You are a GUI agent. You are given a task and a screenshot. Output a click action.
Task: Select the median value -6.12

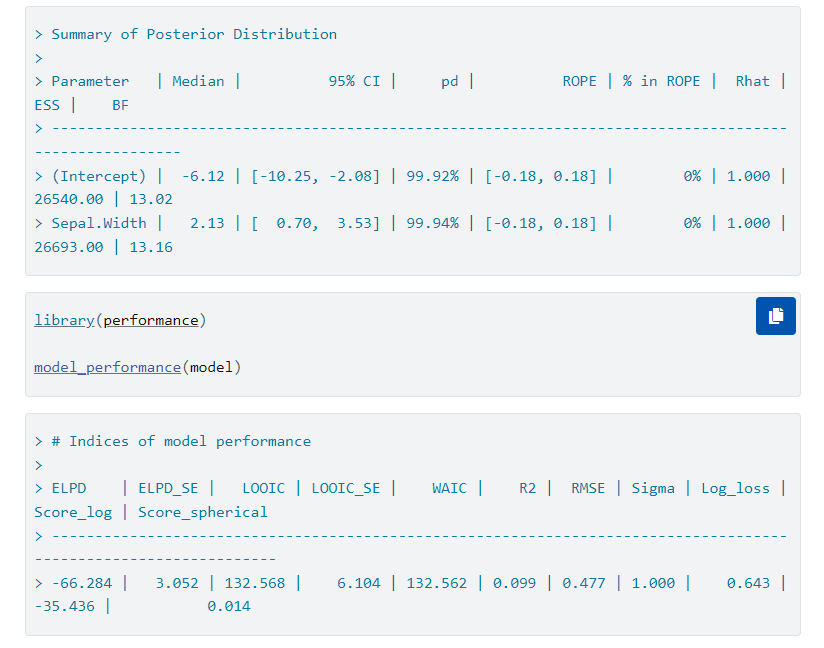[x=201, y=175]
